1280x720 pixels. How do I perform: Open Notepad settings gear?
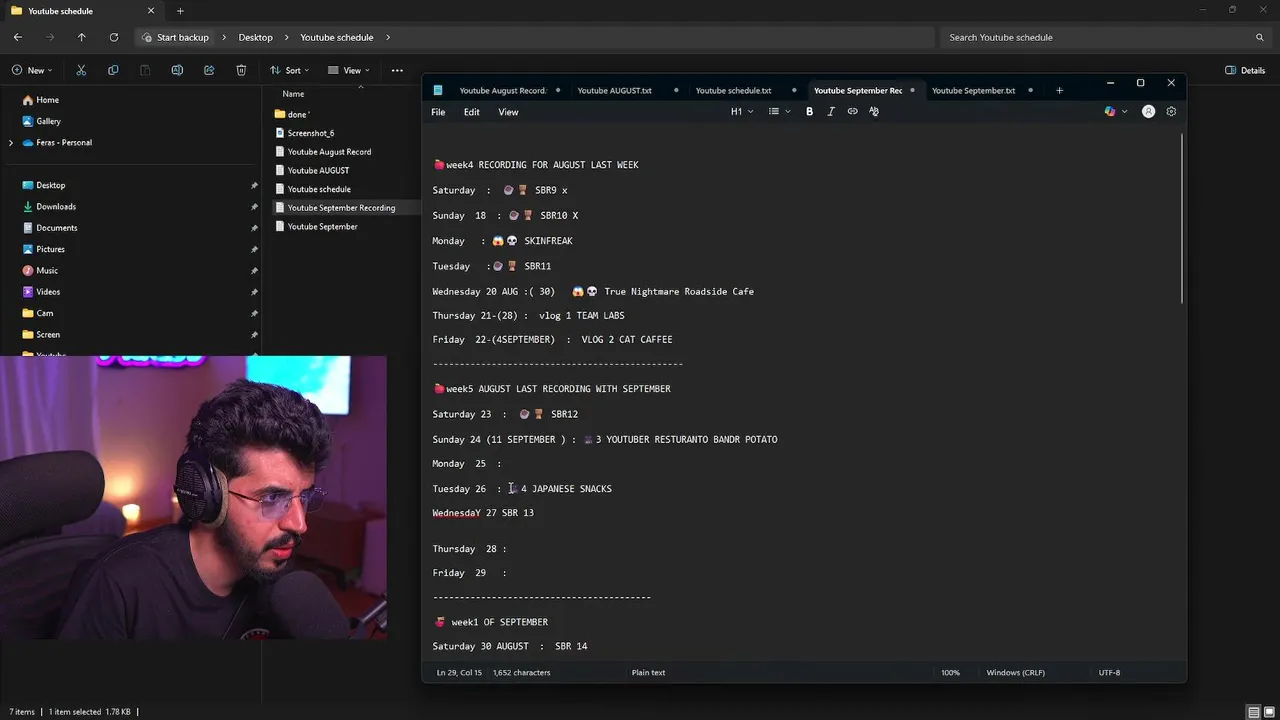(x=1171, y=112)
